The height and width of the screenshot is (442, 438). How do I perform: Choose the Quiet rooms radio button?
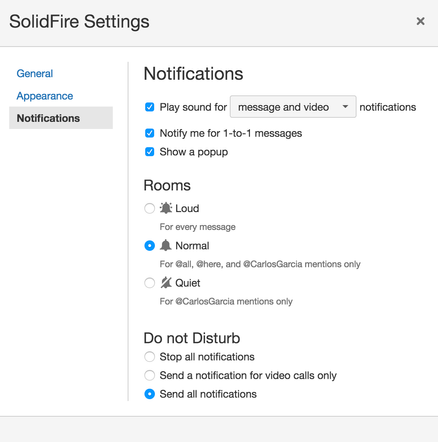149,283
